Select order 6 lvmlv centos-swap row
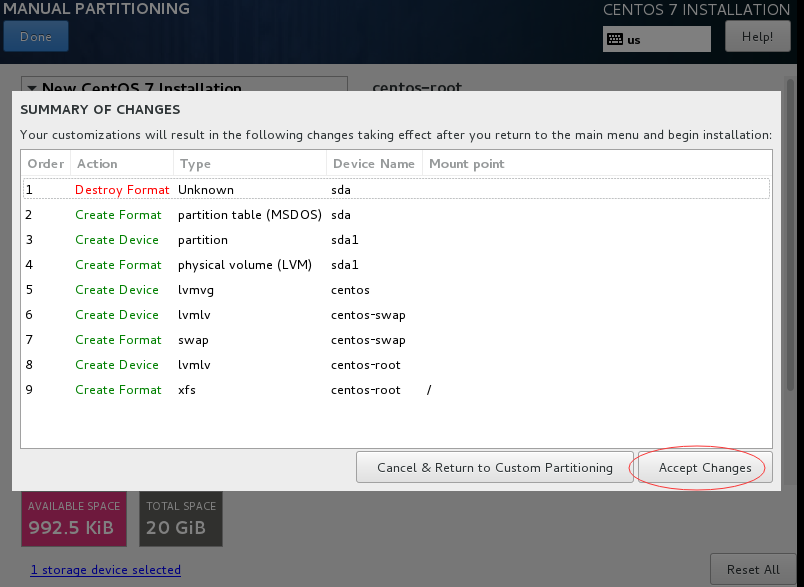The height and width of the screenshot is (587, 804). click(396, 315)
